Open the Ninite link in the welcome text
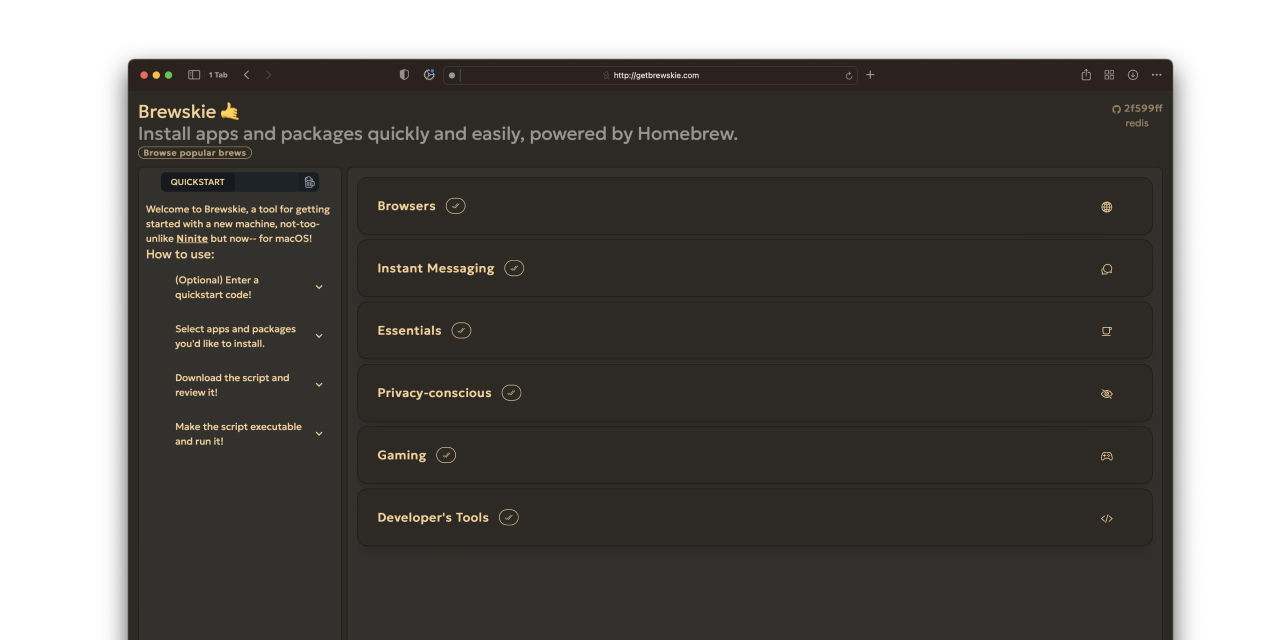Viewport: 1280px width, 640px height. (191, 238)
